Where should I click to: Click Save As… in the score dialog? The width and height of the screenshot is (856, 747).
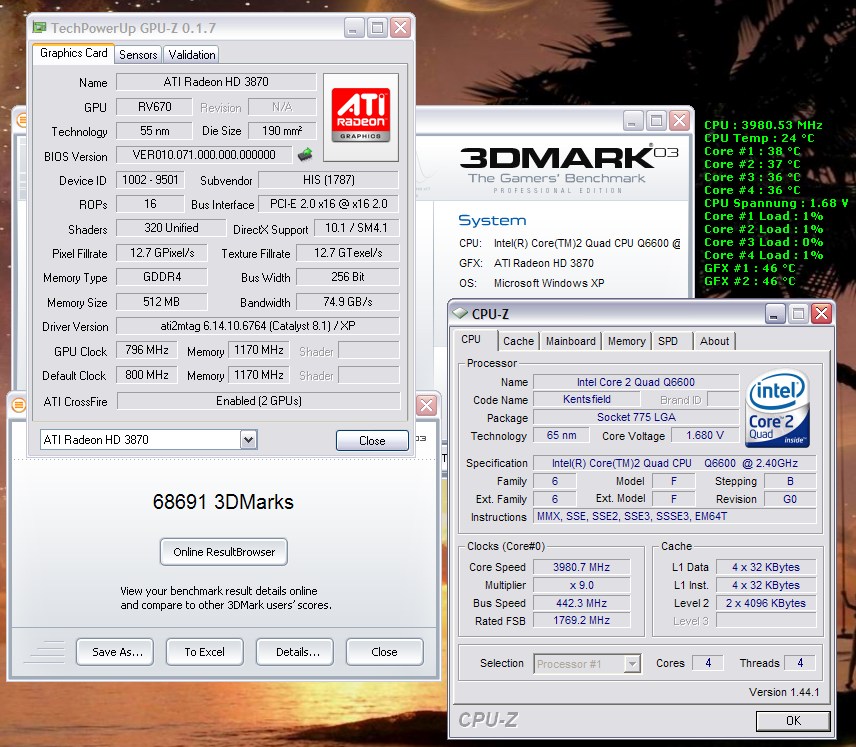point(115,652)
